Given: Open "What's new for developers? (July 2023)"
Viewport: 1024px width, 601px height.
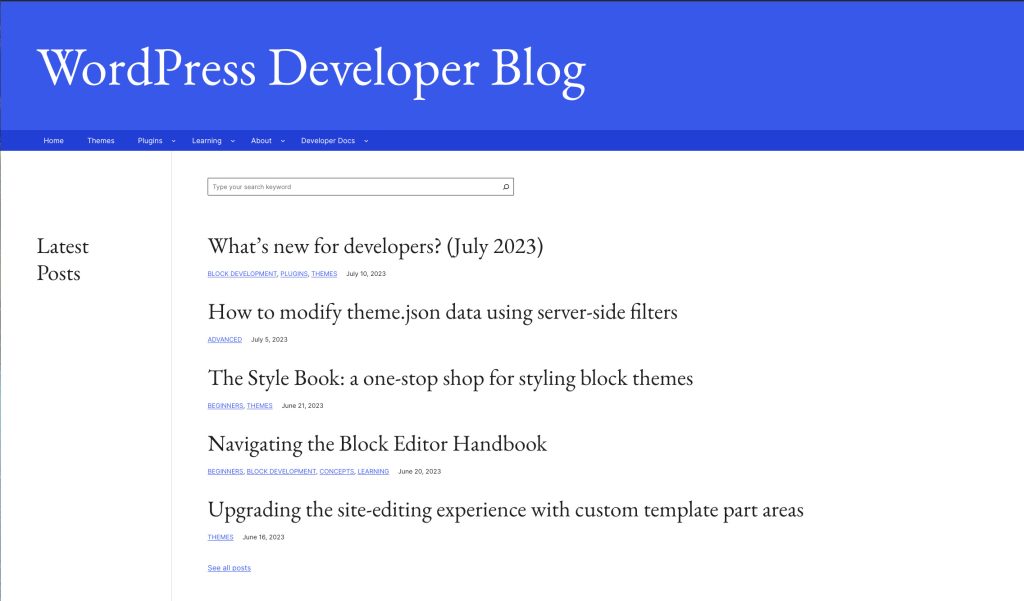Looking at the screenshot, I should coord(376,247).
